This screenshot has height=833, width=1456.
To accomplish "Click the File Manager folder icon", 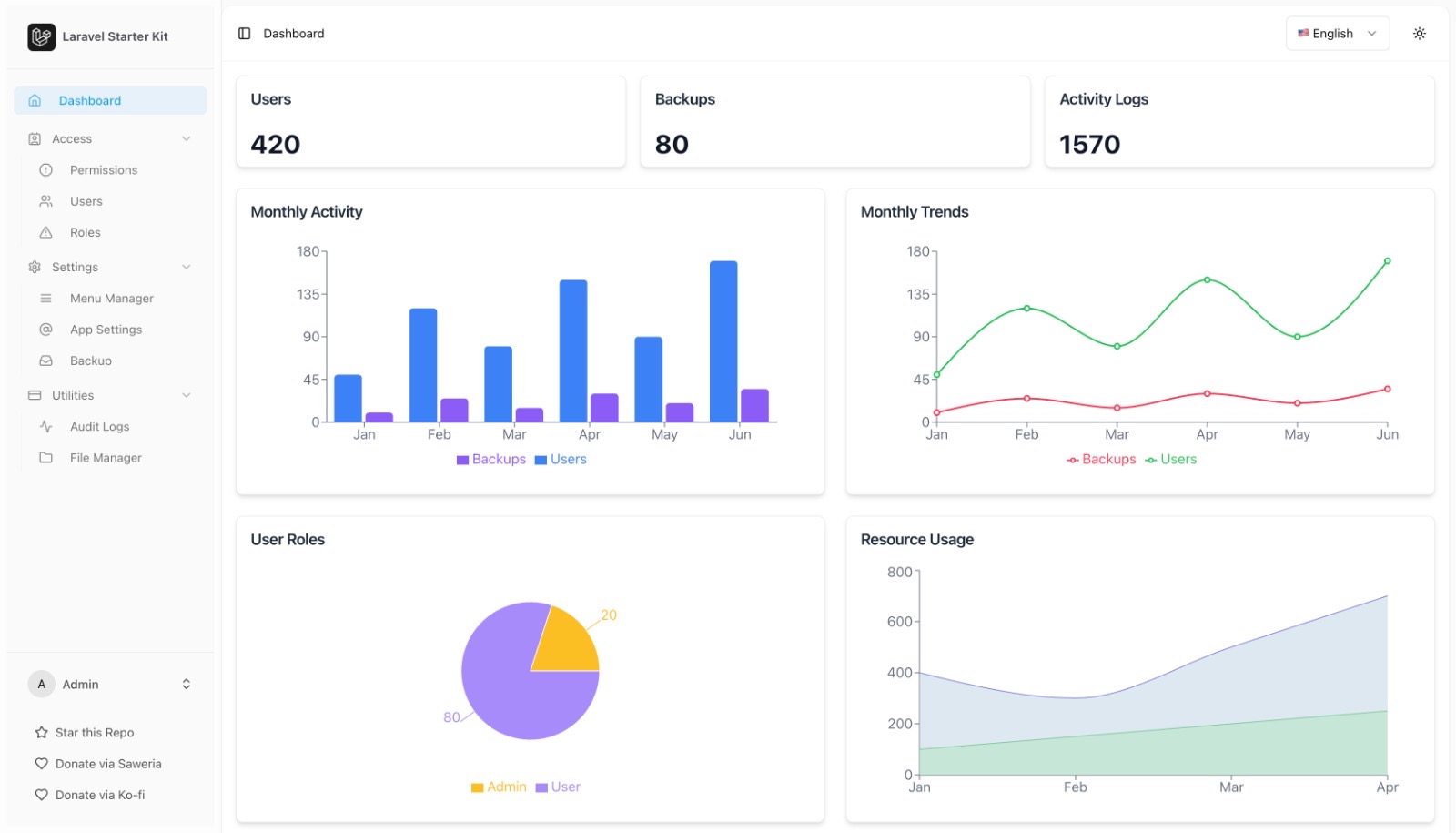I will [x=46, y=458].
